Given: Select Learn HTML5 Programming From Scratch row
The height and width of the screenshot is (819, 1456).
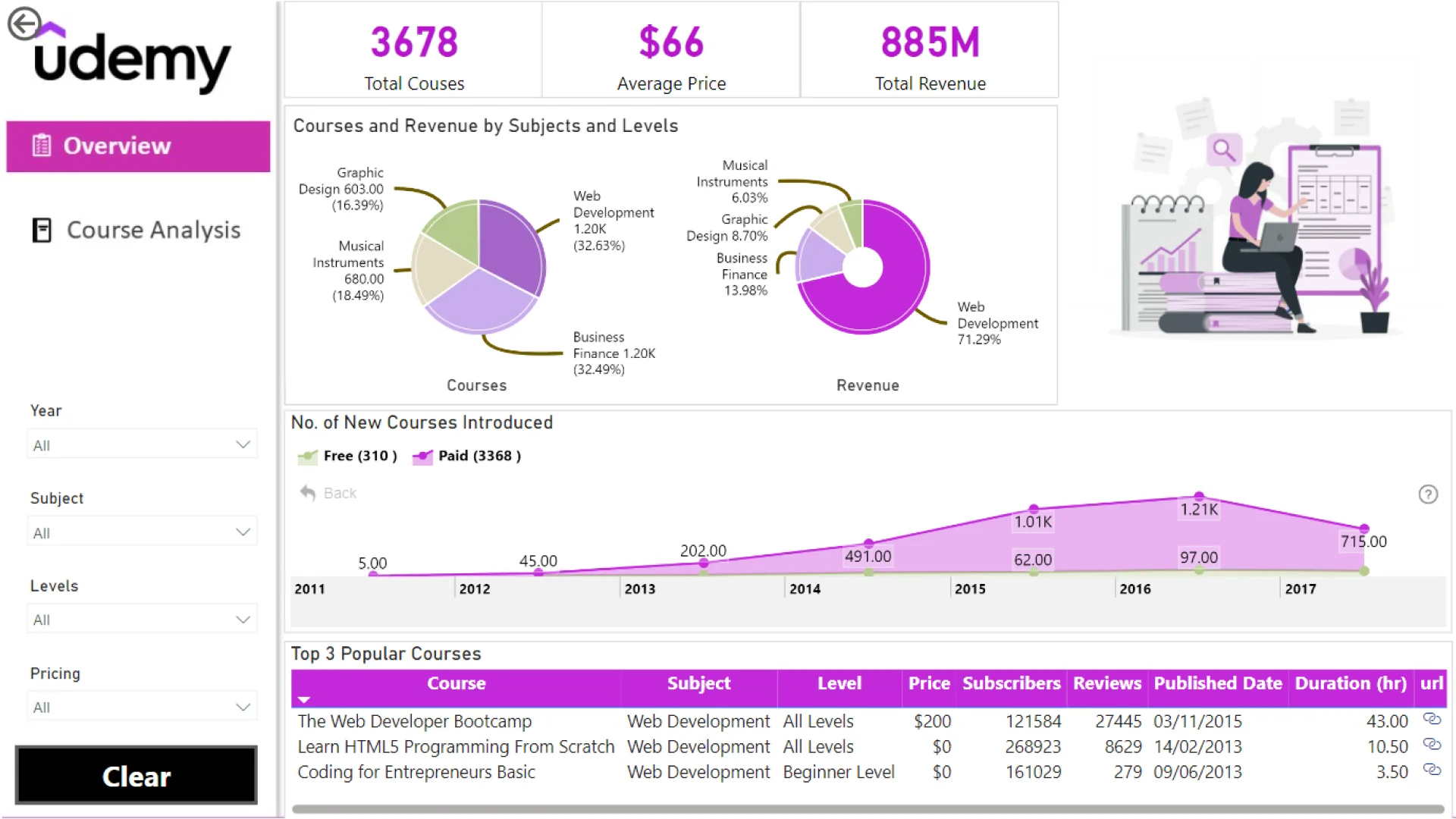Looking at the screenshot, I should tap(869, 747).
